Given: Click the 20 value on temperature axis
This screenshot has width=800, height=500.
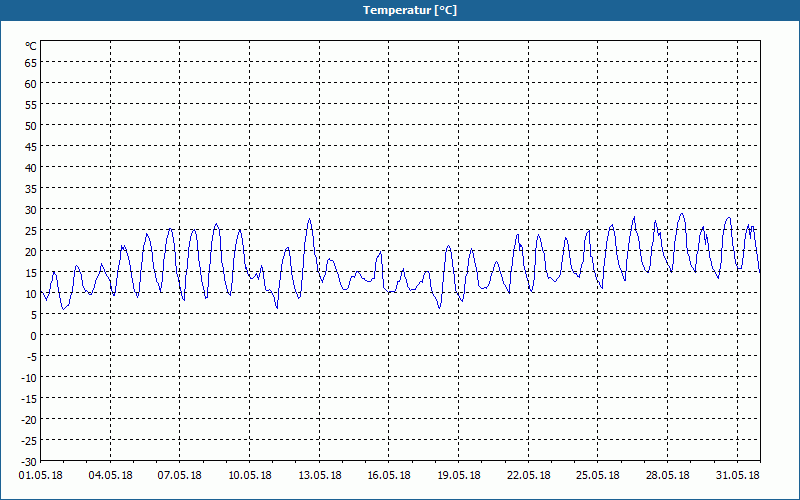Looking at the screenshot, I should point(31,251).
